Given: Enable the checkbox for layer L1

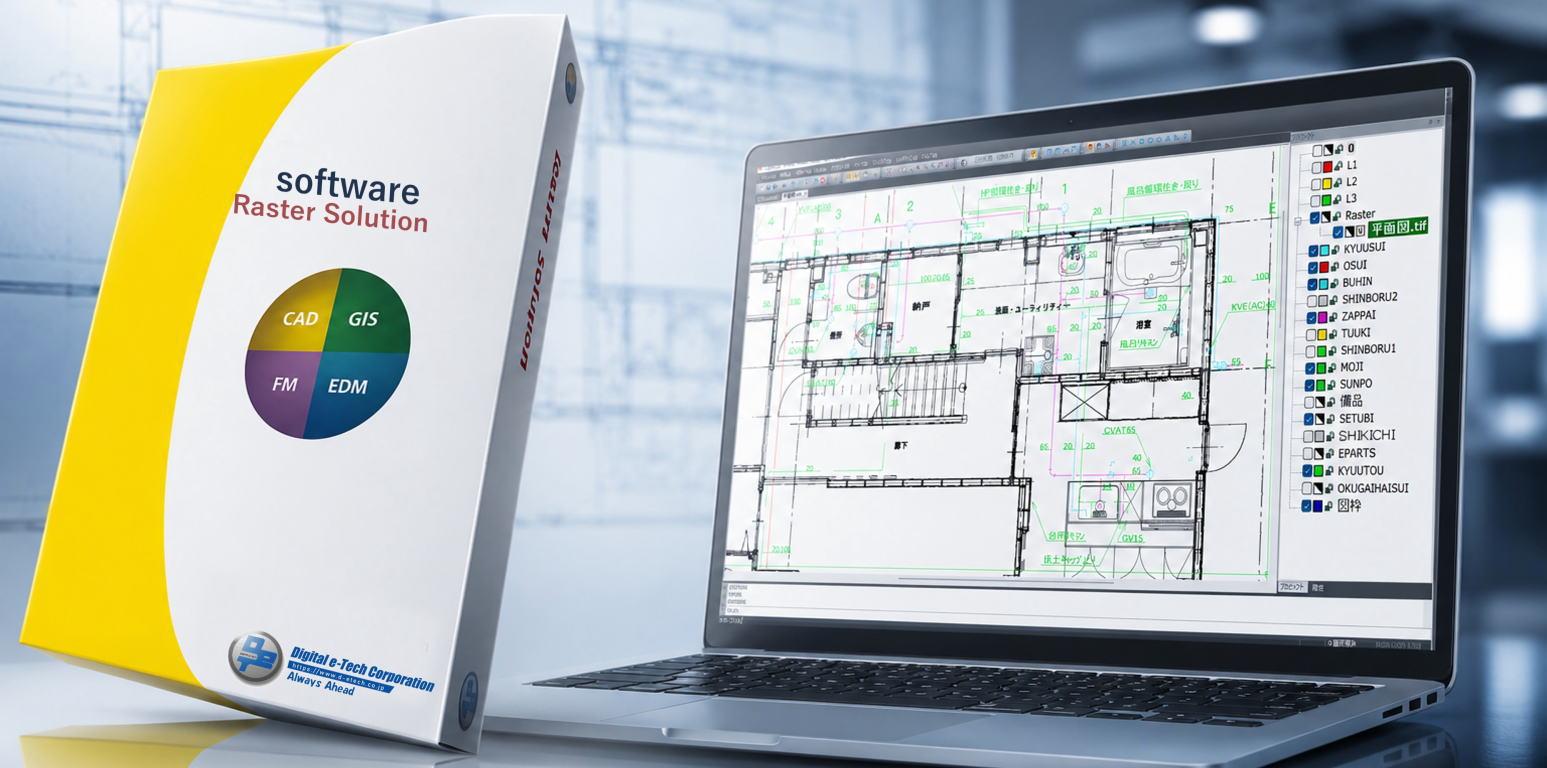Looking at the screenshot, I should pos(1317,167).
